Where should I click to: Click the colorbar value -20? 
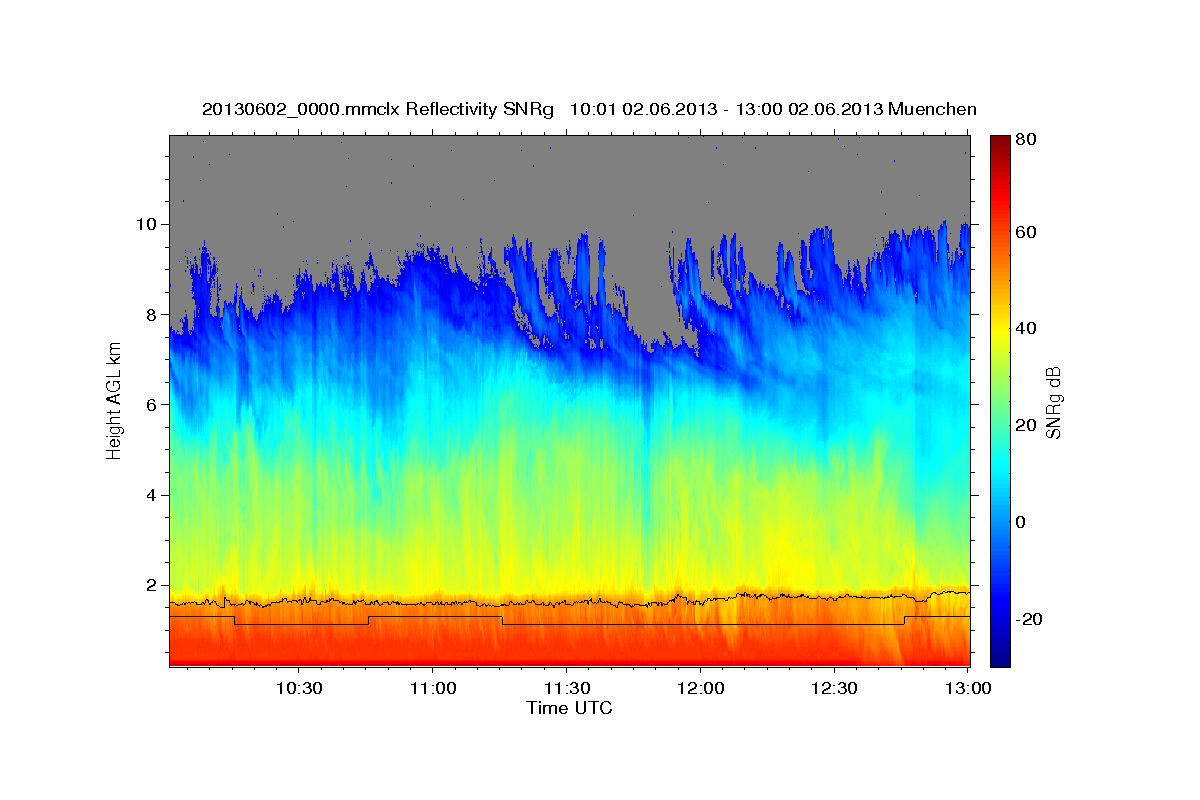(1028, 619)
